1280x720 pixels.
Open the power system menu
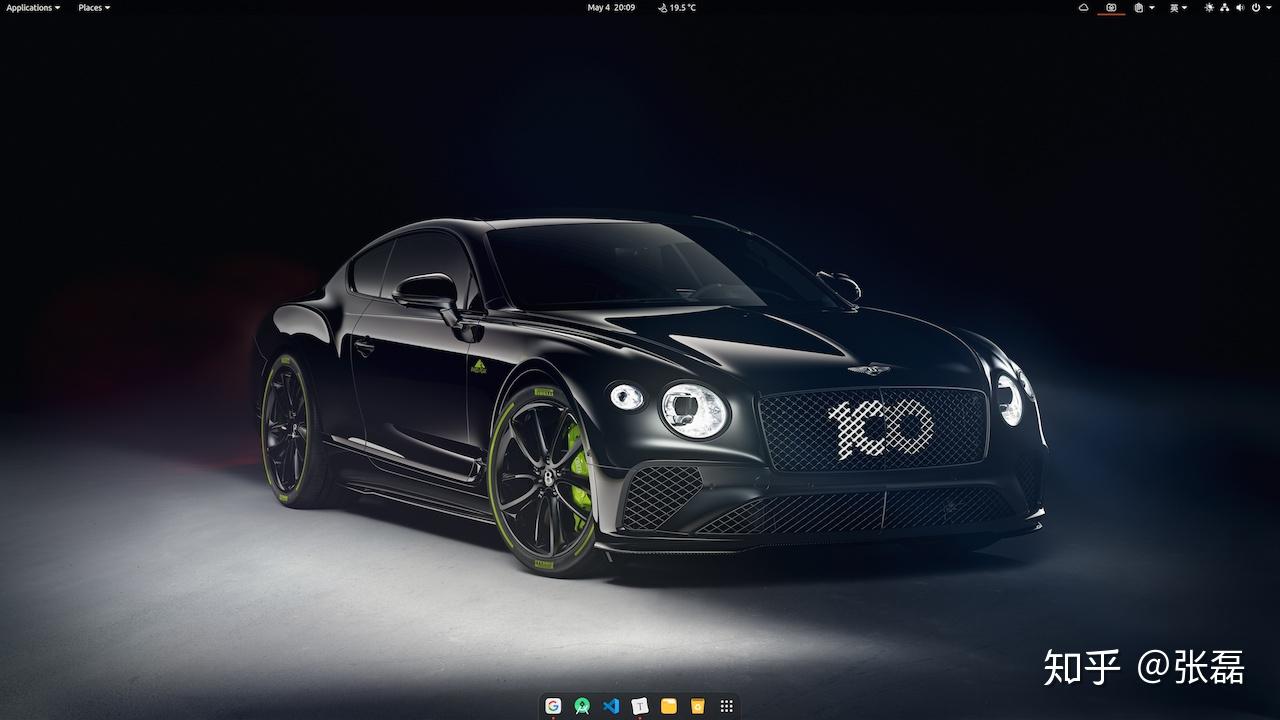pos(1256,7)
